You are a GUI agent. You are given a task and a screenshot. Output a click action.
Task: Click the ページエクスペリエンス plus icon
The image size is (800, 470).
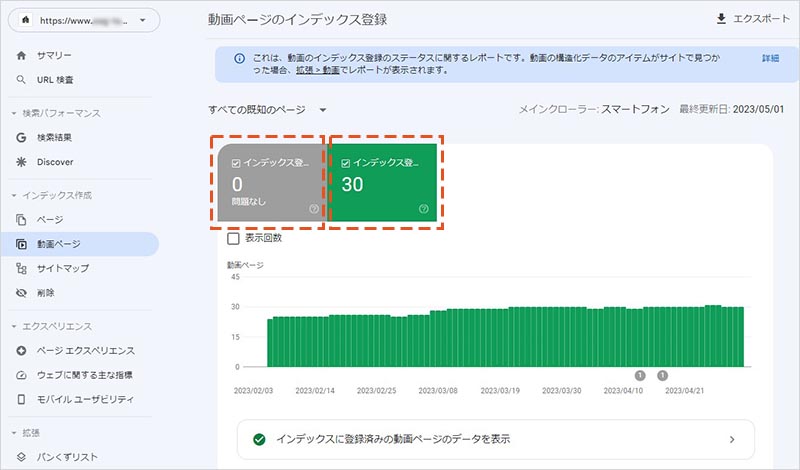[x=22, y=351]
